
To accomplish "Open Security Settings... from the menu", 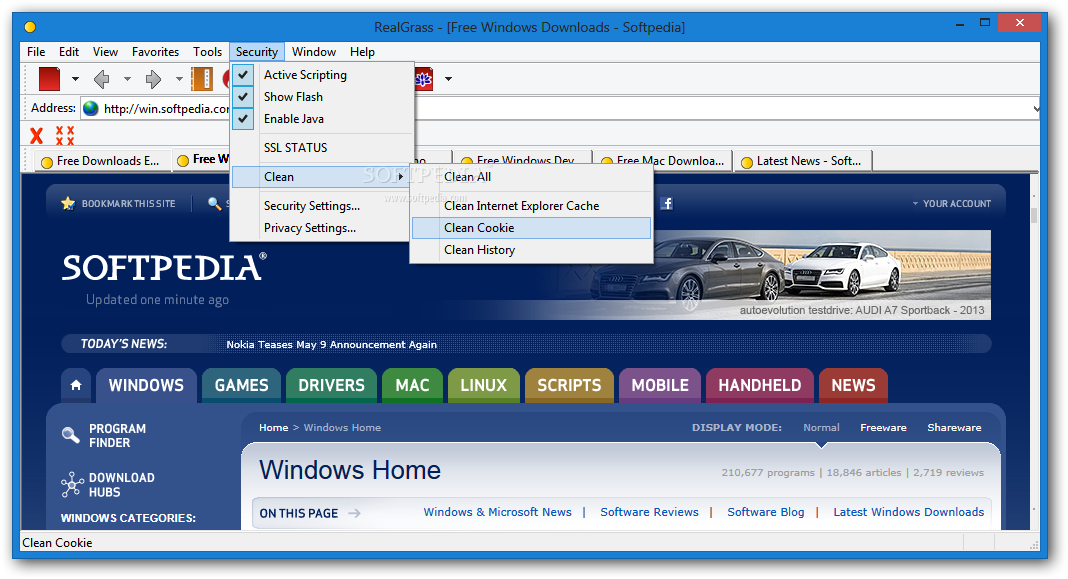I will [322, 206].
